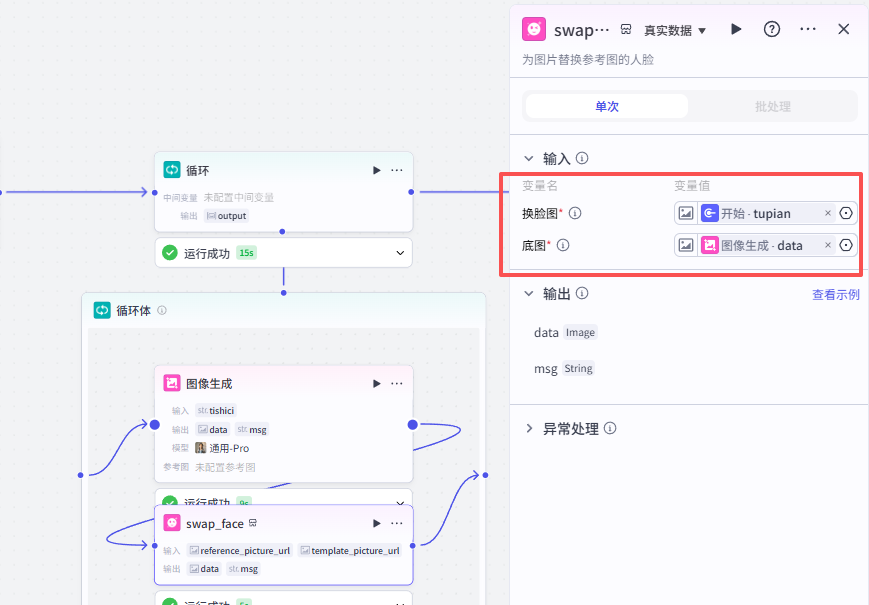The width and height of the screenshot is (869, 605).
Task: Switch to the 单次 tab
Action: pos(605,106)
